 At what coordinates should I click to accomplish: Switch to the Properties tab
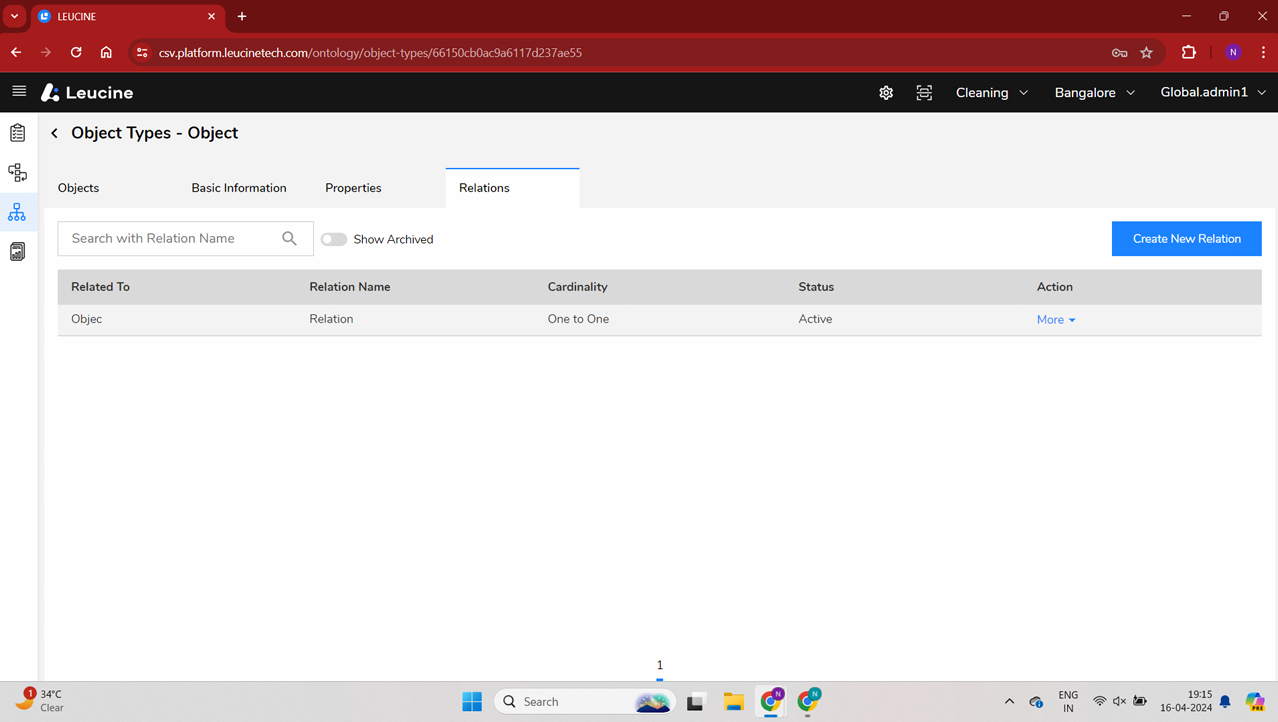(353, 188)
